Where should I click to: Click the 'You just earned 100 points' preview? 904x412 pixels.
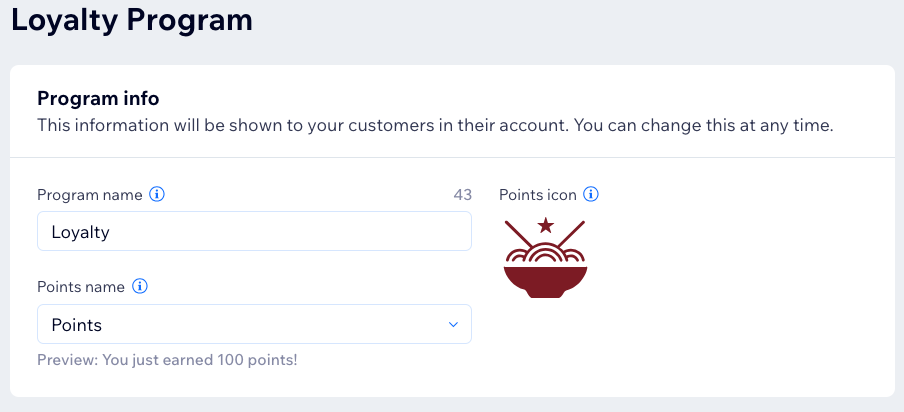tap(167, 361)
